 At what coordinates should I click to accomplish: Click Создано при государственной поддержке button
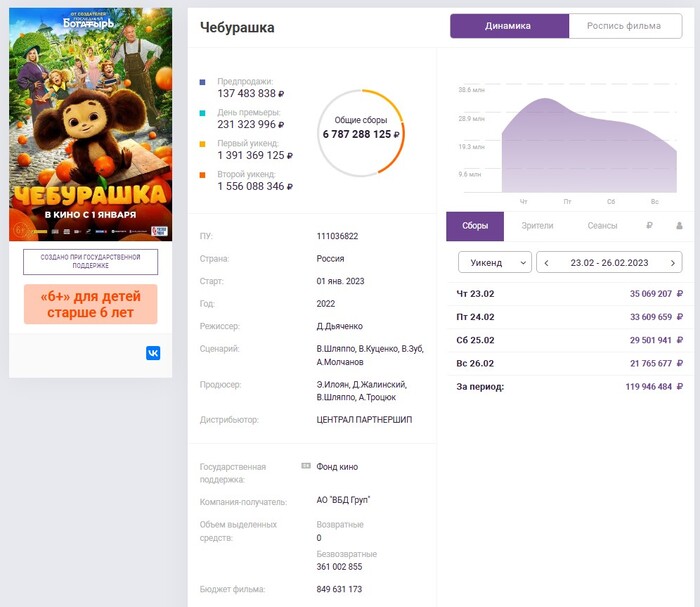click(91, 262)
